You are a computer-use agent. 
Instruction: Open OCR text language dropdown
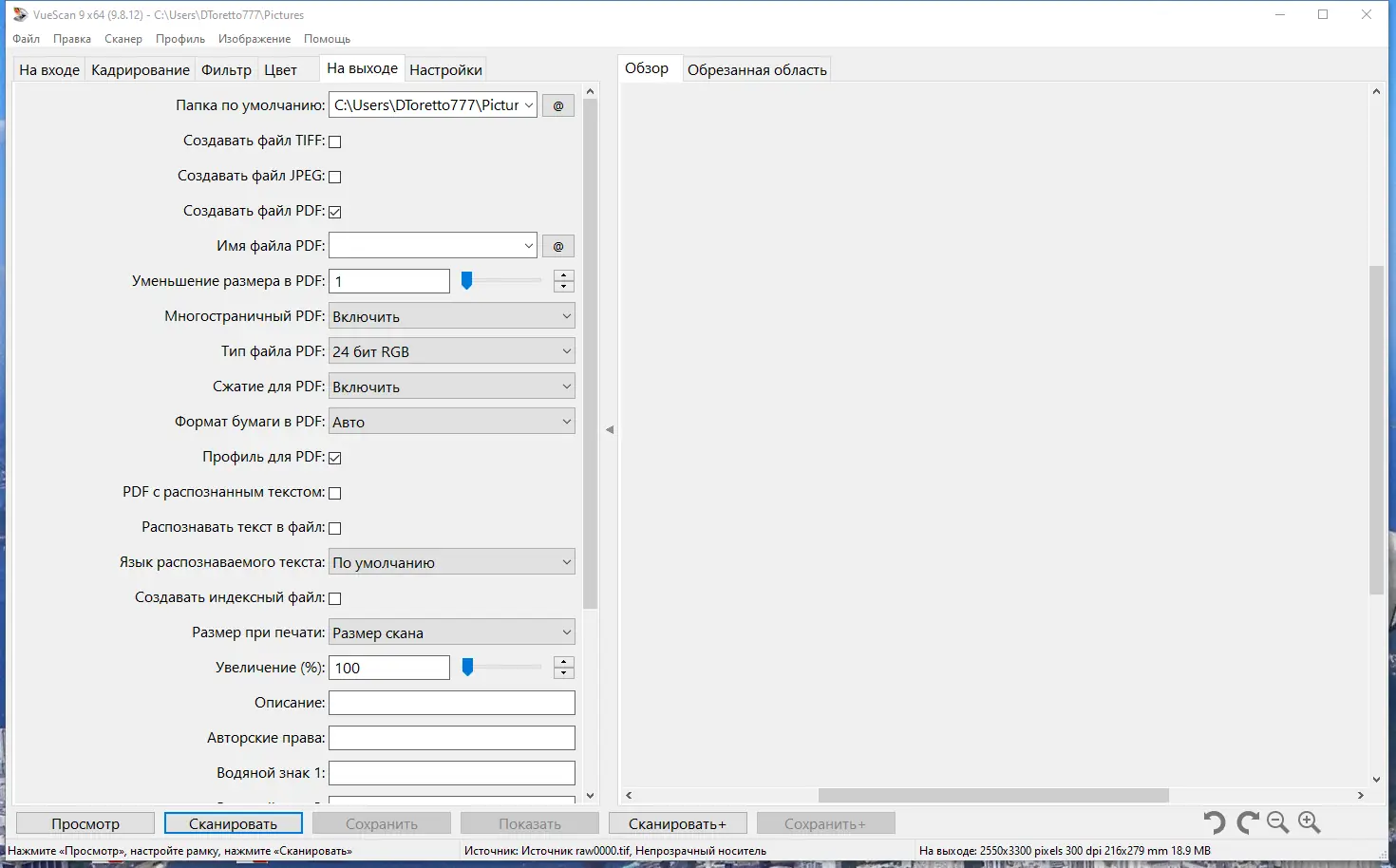(452, 562)
